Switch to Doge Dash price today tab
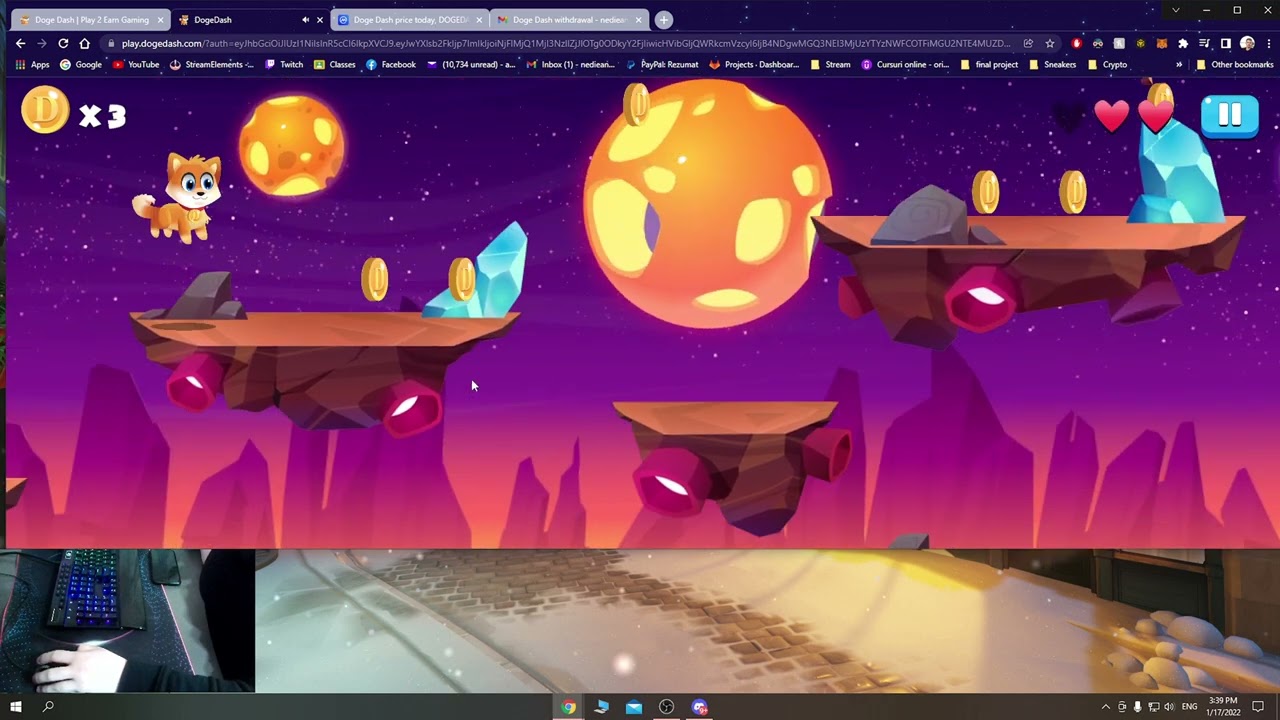The height and width of the screenshot is (720, 1280). [x=408, y=19]
